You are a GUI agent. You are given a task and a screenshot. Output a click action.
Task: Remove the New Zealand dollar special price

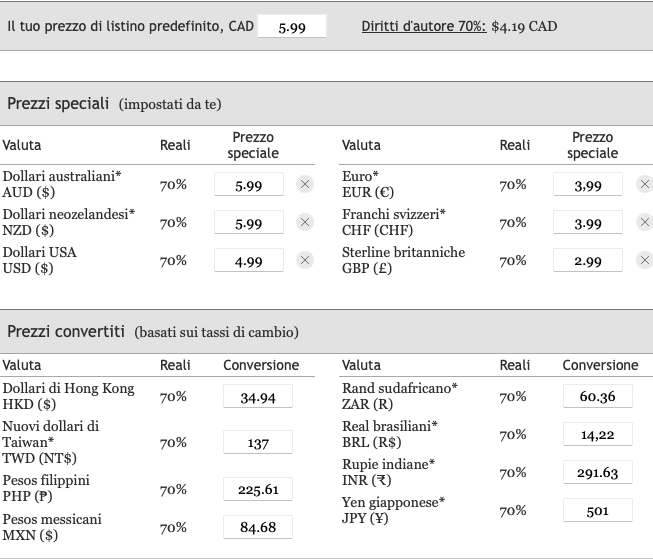(x=305, y=223)
